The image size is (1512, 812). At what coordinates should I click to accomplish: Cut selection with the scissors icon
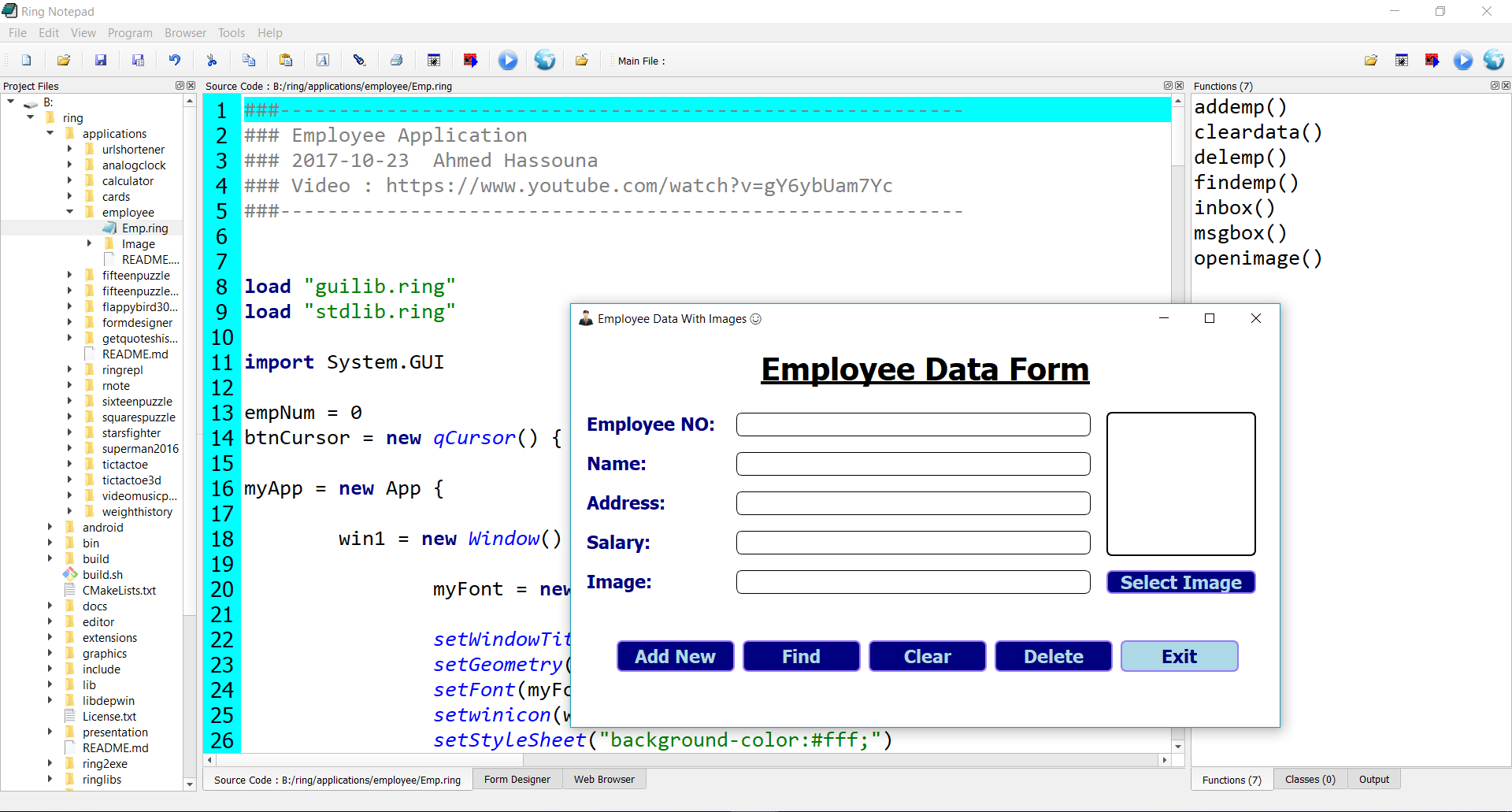tap(212, 61)
